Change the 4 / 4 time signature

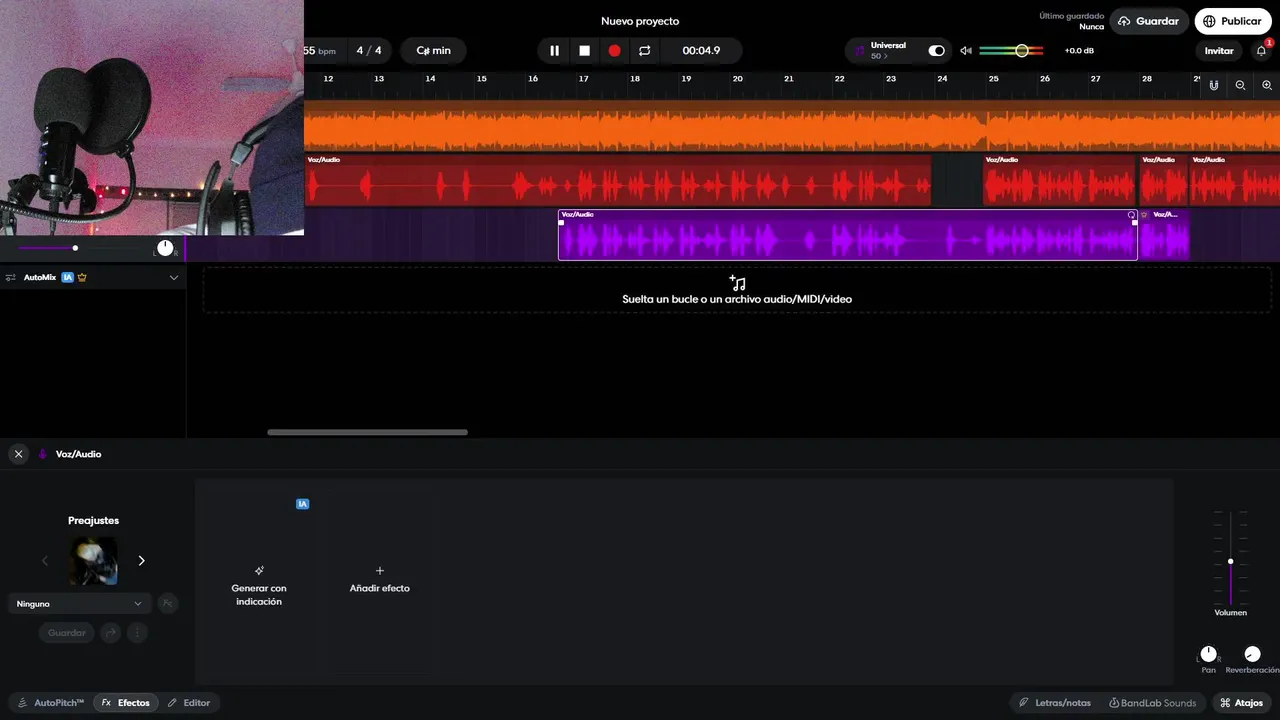click(x=369, y=51)
